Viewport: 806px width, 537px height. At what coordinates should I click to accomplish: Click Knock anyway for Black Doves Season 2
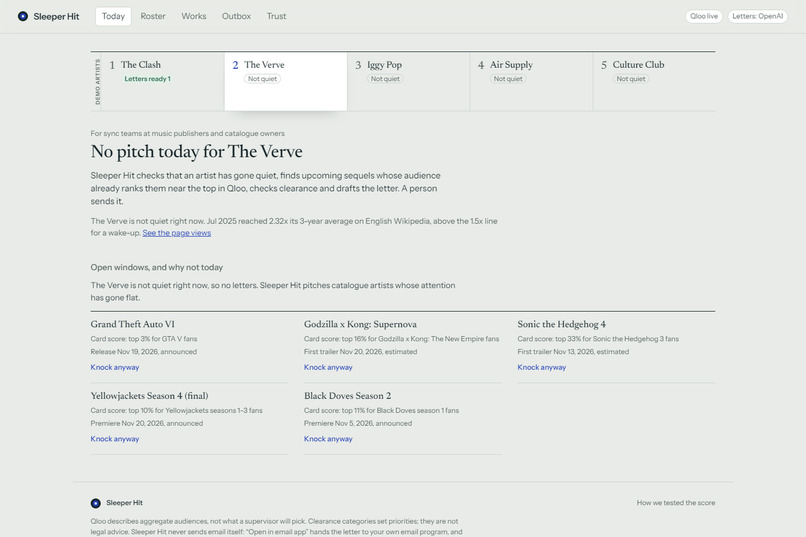click(328, 439)
